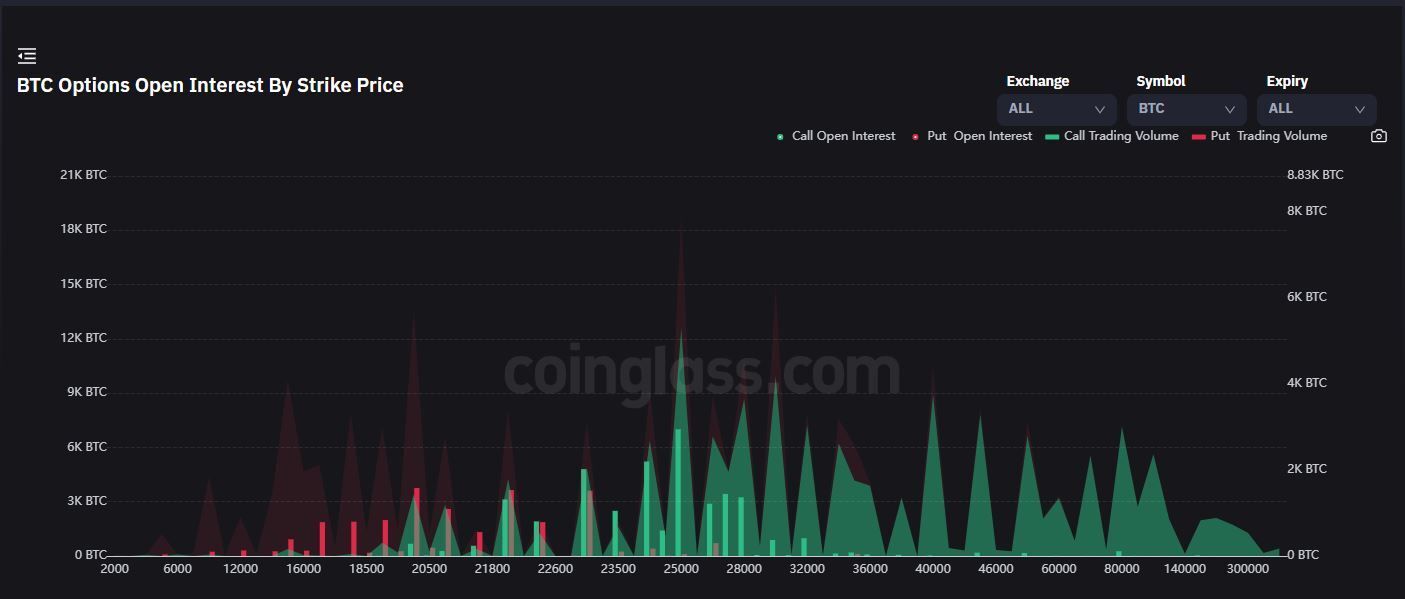1405x599 pixels.
Task: Click the red Put Trading Volume legend marker
Action: [1198, 135]
